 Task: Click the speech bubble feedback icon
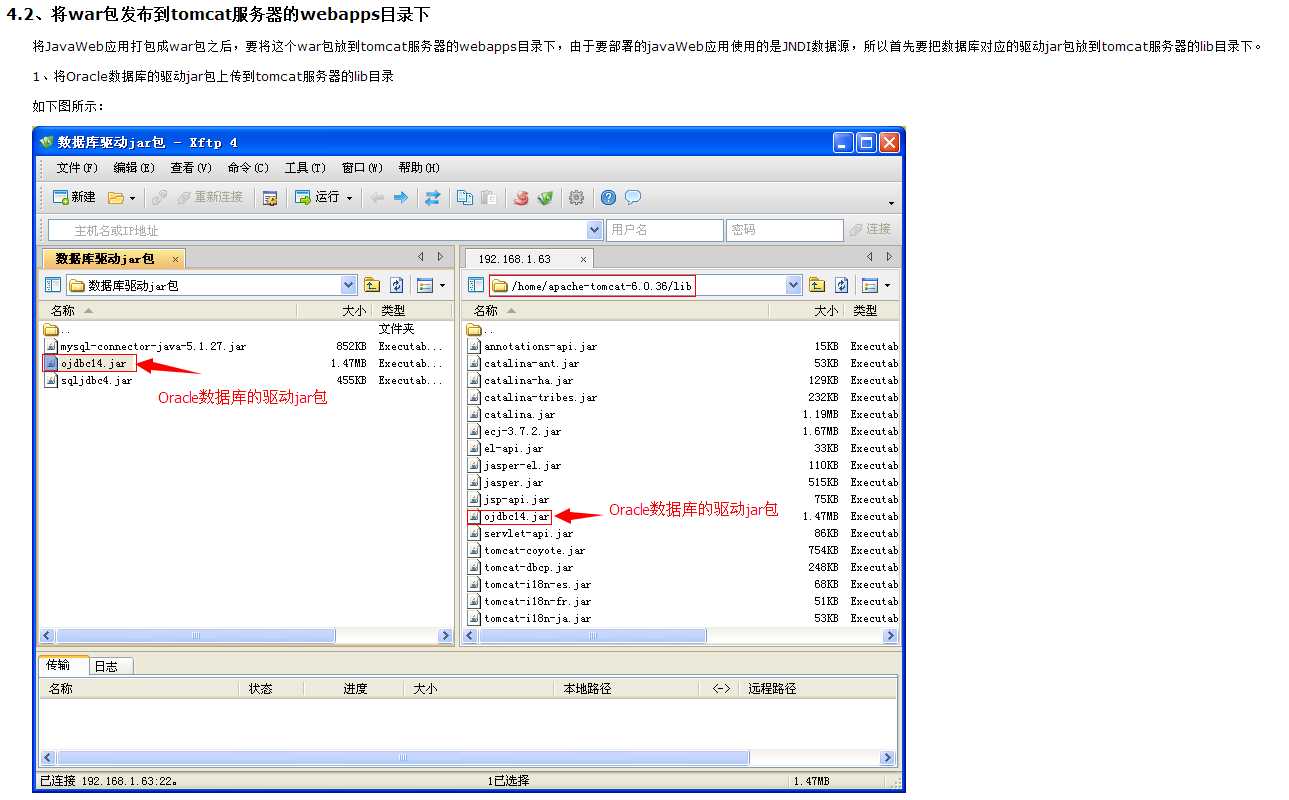(x=633, y=198)
